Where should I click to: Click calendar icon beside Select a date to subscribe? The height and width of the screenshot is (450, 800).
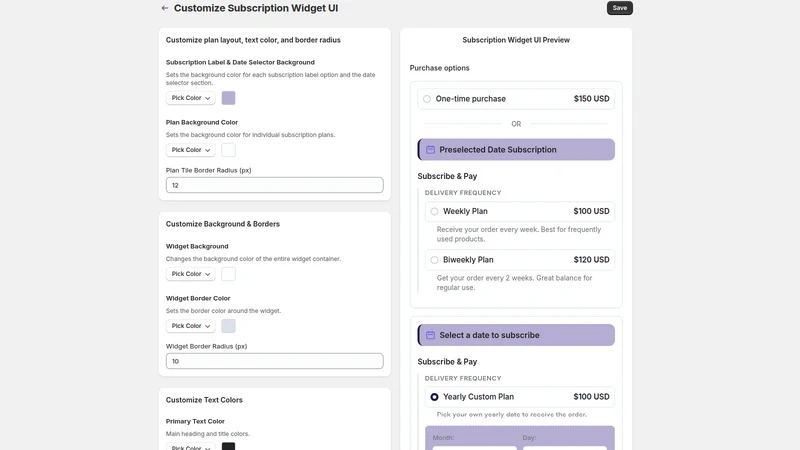430,335
